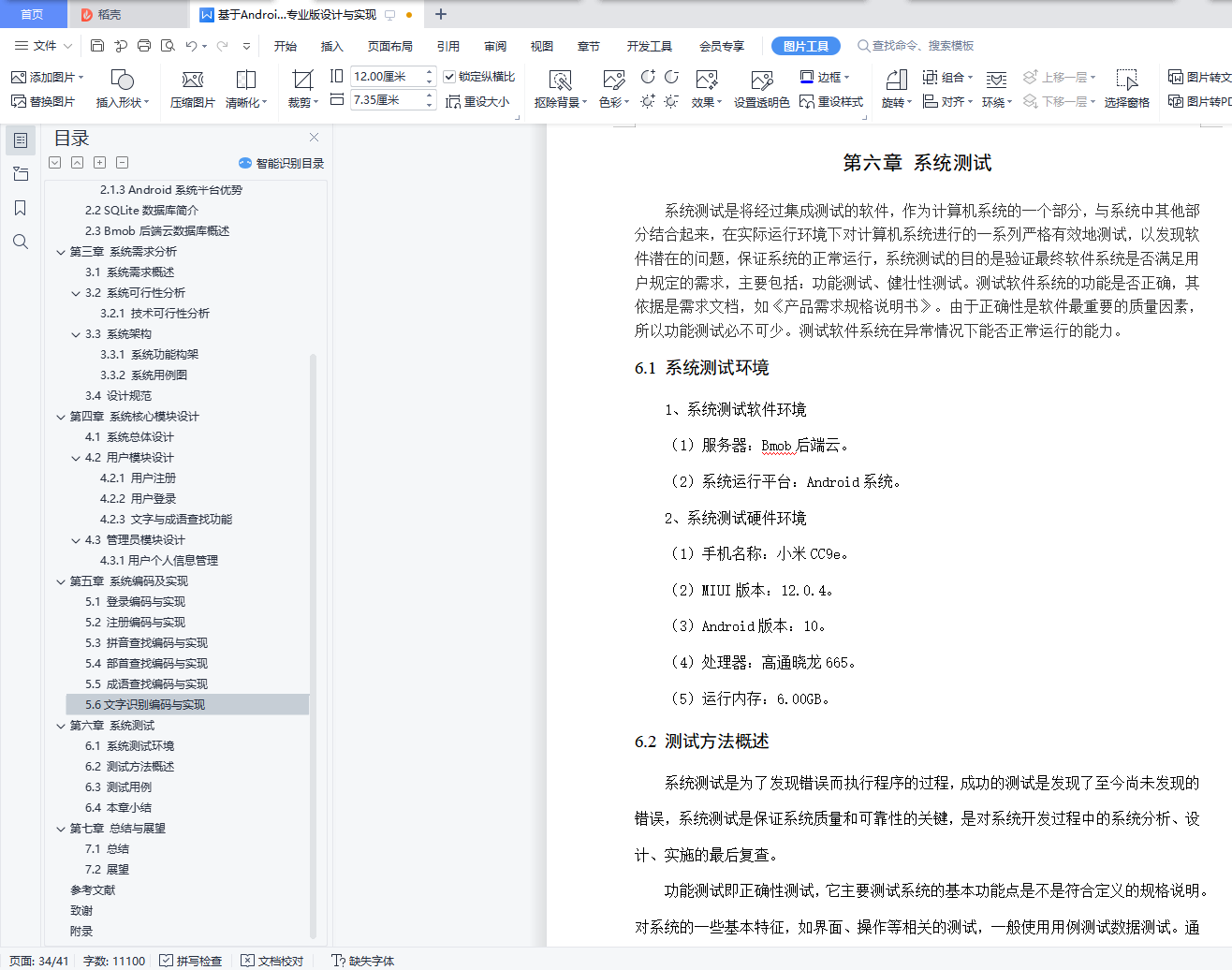
Task: Switch to the 插入 (Insert) ribbon tab
Action: click(x=332, y=46)
